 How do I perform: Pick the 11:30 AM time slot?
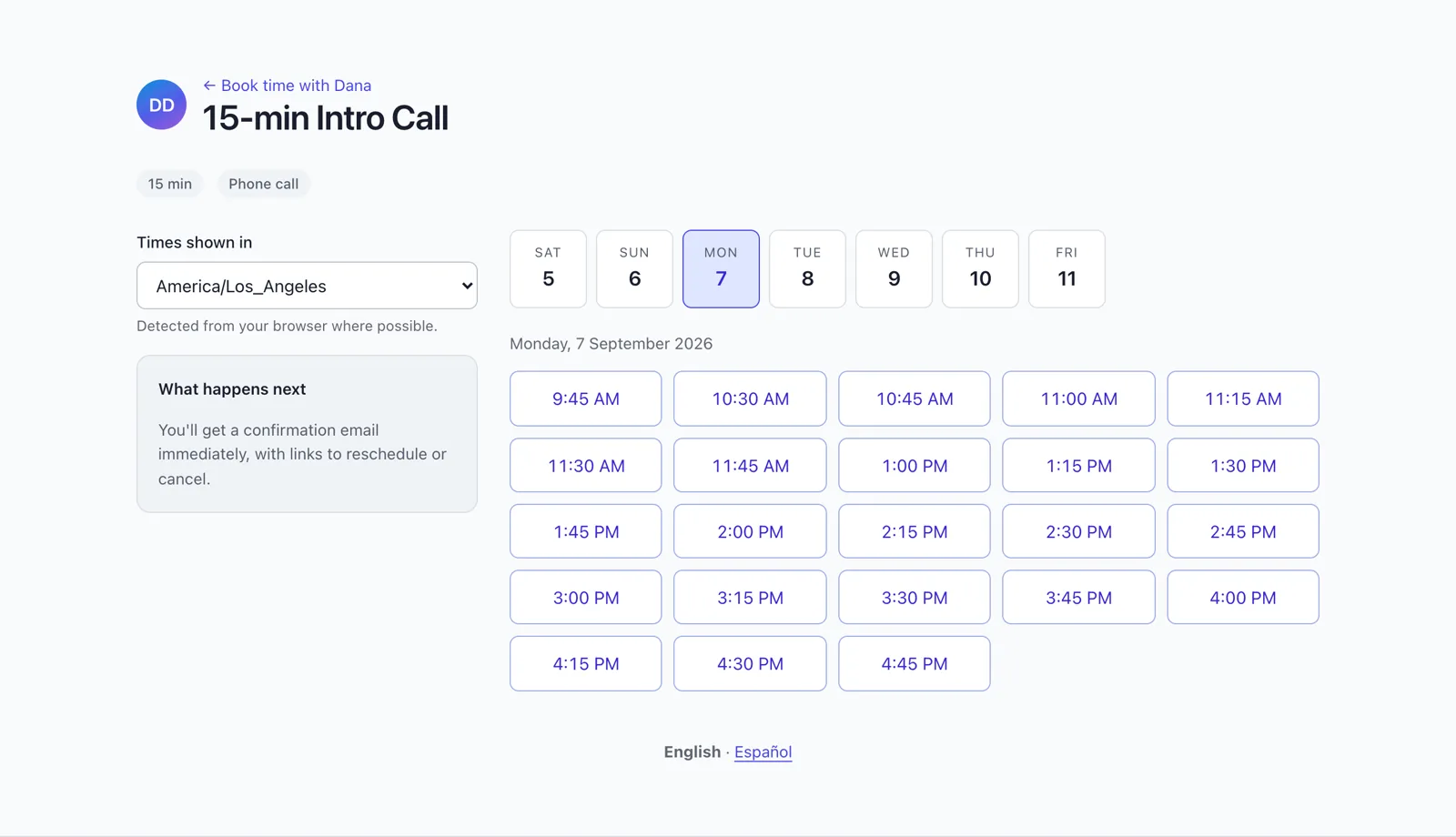(586, 466)
